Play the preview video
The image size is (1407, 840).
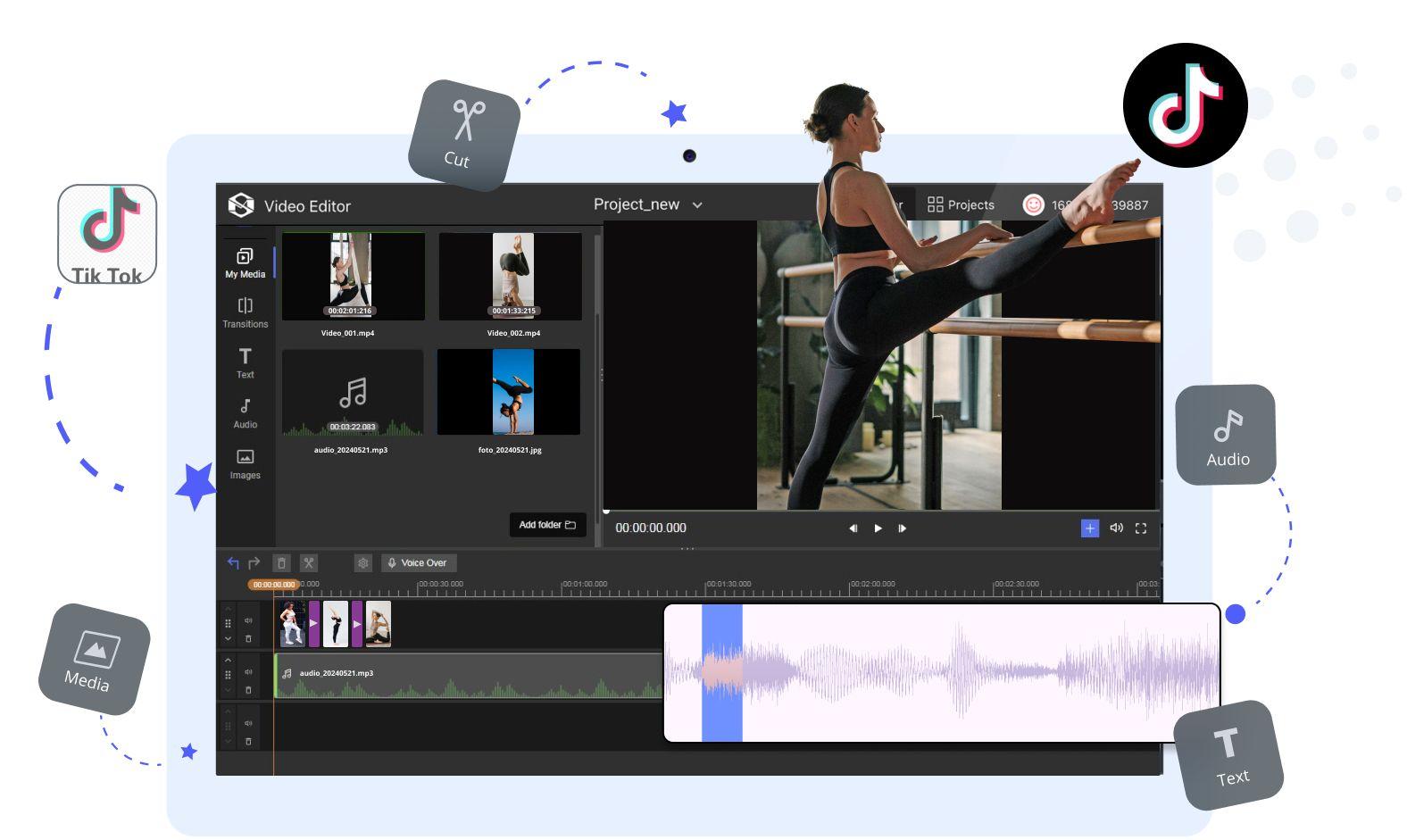(x=878, y=528)
